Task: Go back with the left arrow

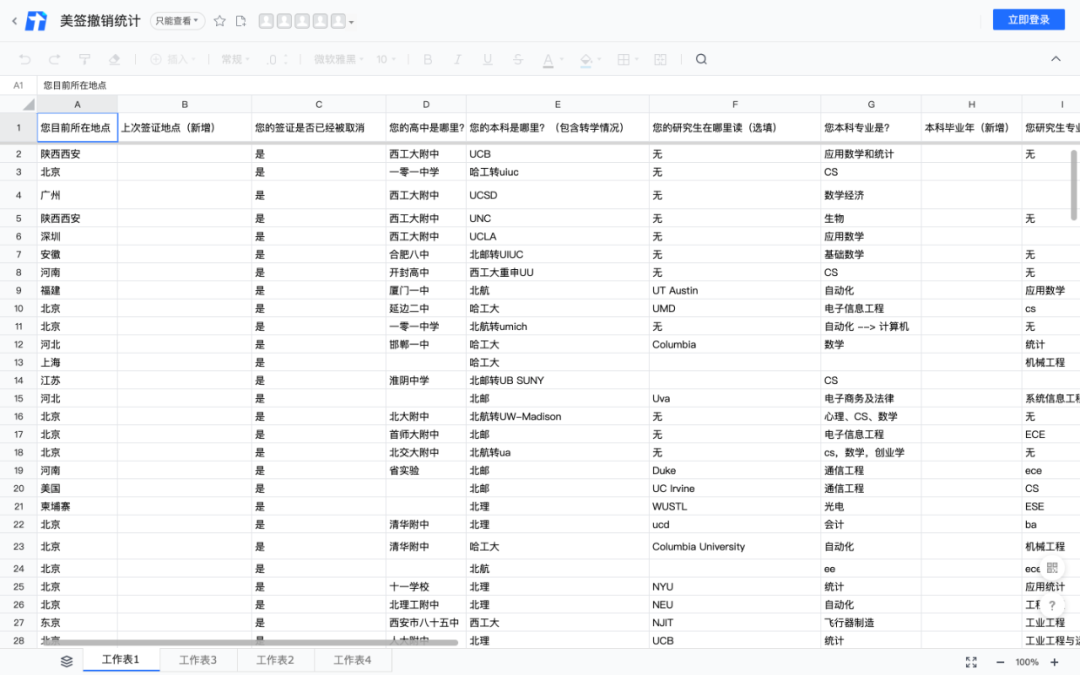Action: [x=14, y=21]
